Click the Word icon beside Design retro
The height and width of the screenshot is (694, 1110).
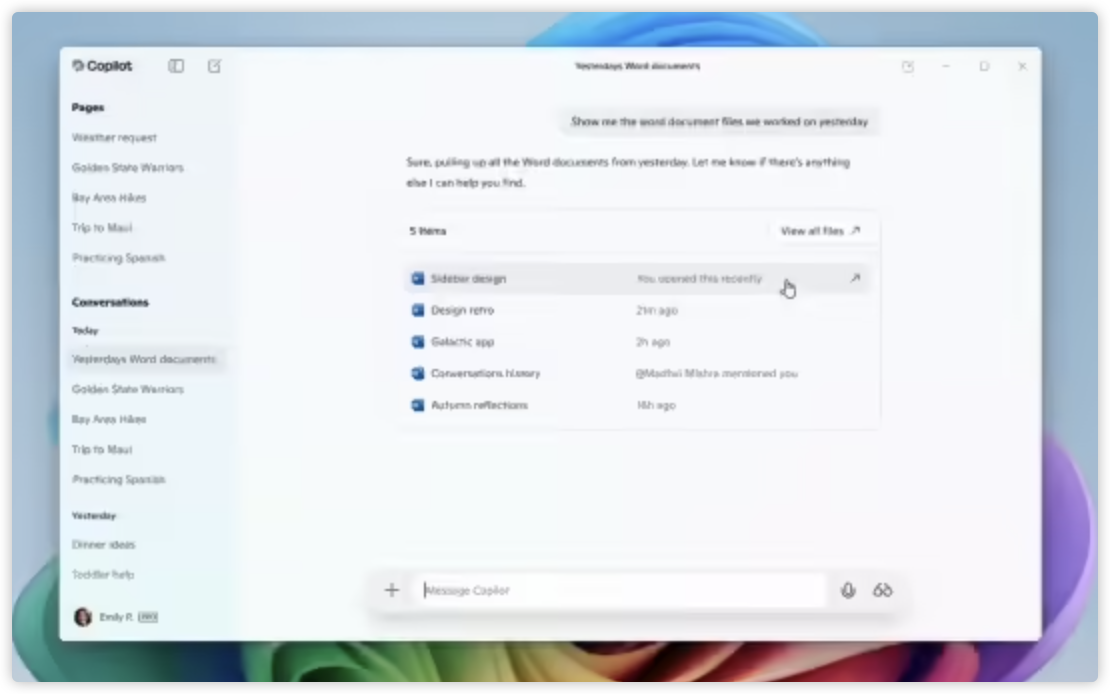(418, 310)
